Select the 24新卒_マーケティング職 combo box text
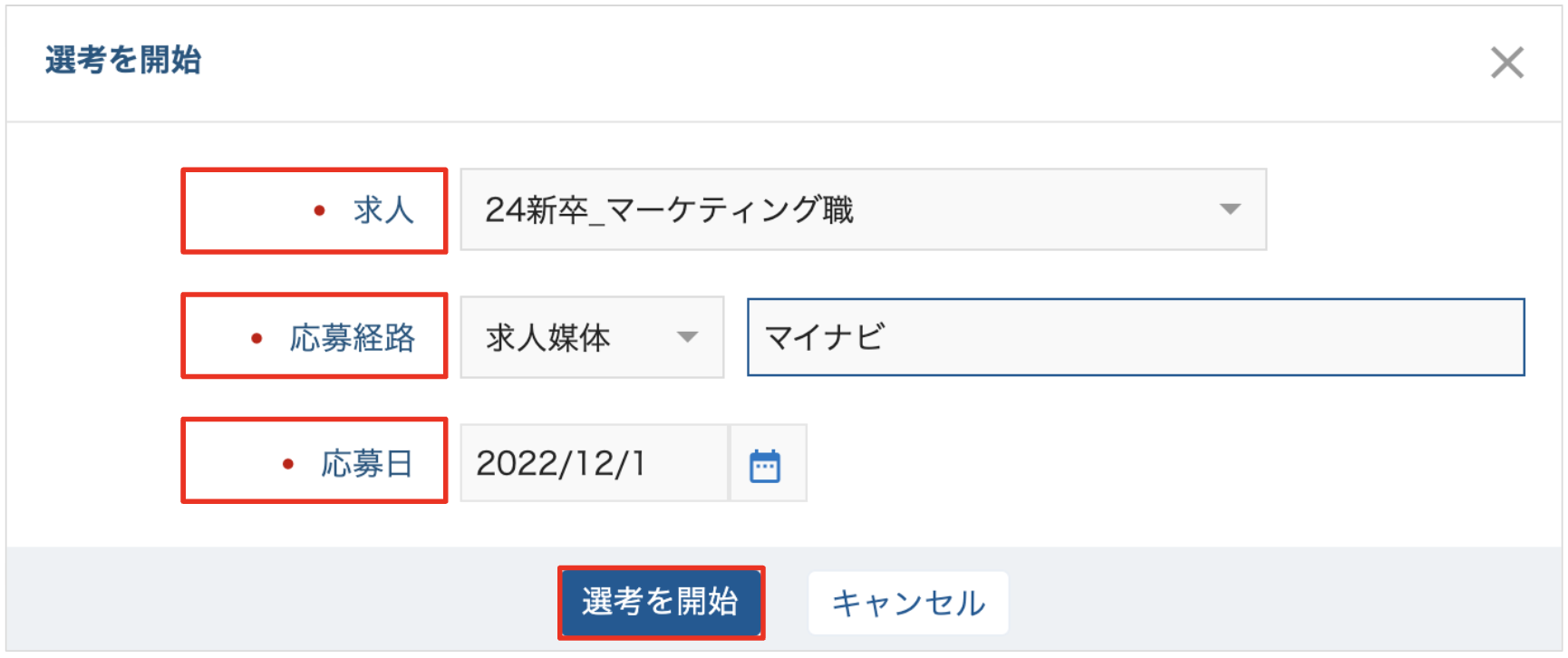Viewport: 1568px width, 658px height. click(669, 209)
